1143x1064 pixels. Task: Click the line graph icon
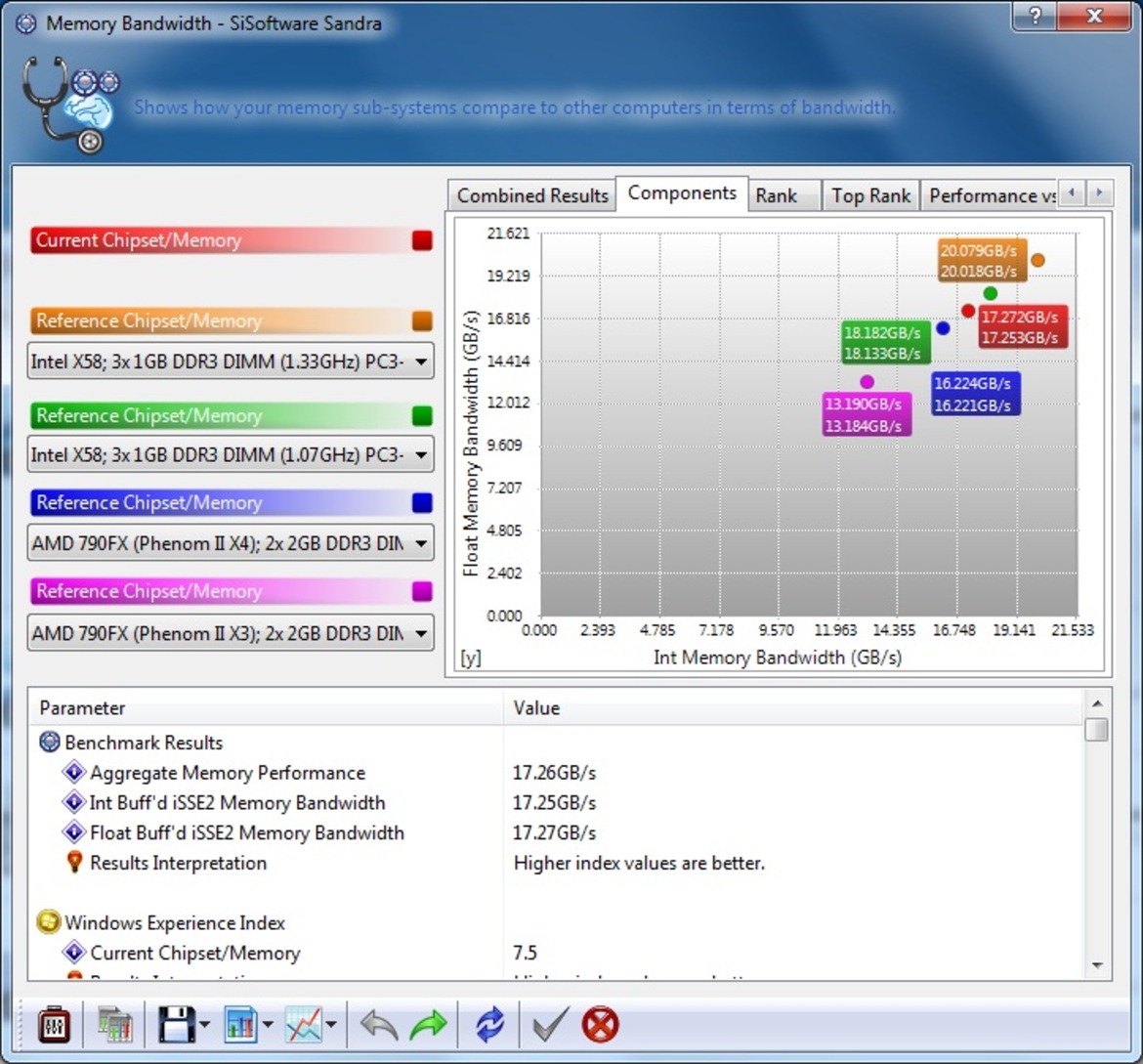click(x=303, y=1025)
